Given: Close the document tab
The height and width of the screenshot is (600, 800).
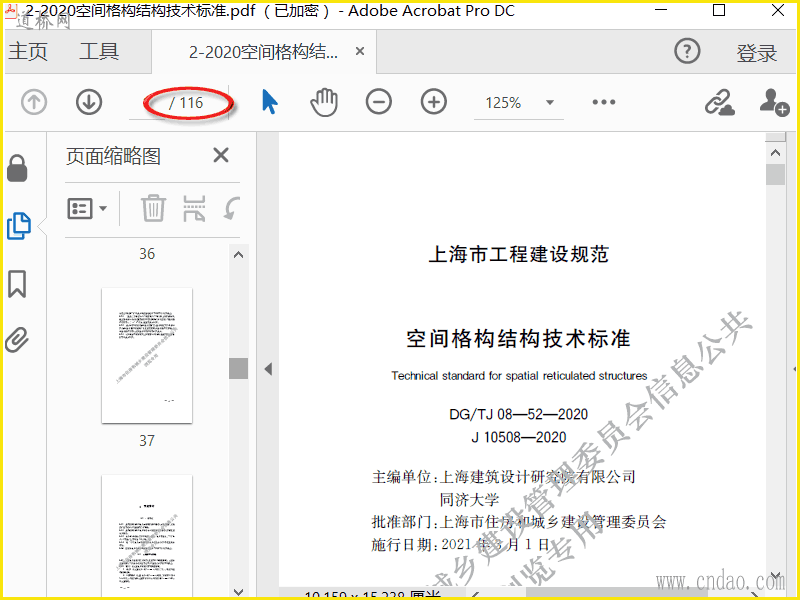Looking at the screenshot, I should click(360, 51).
